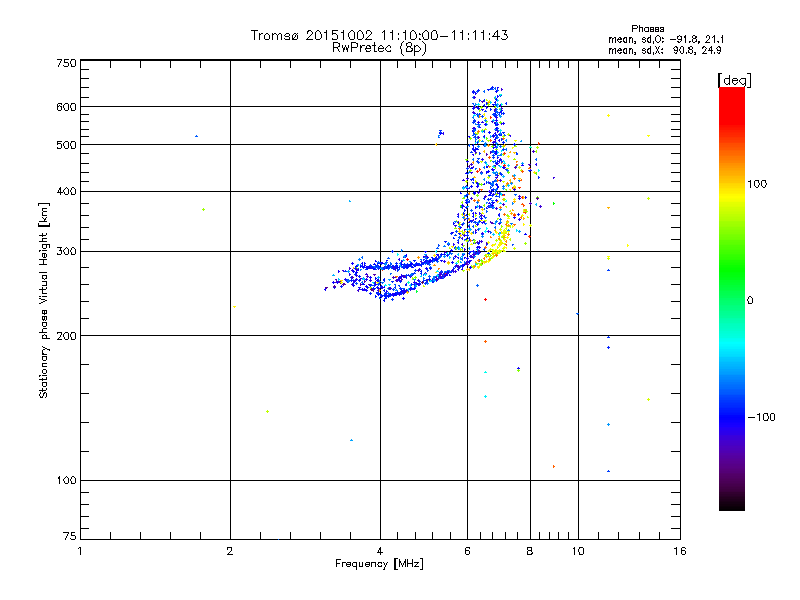Click the 'RwPretec (8p)' subtitle
800x600 pixels.
pos(379,48)
